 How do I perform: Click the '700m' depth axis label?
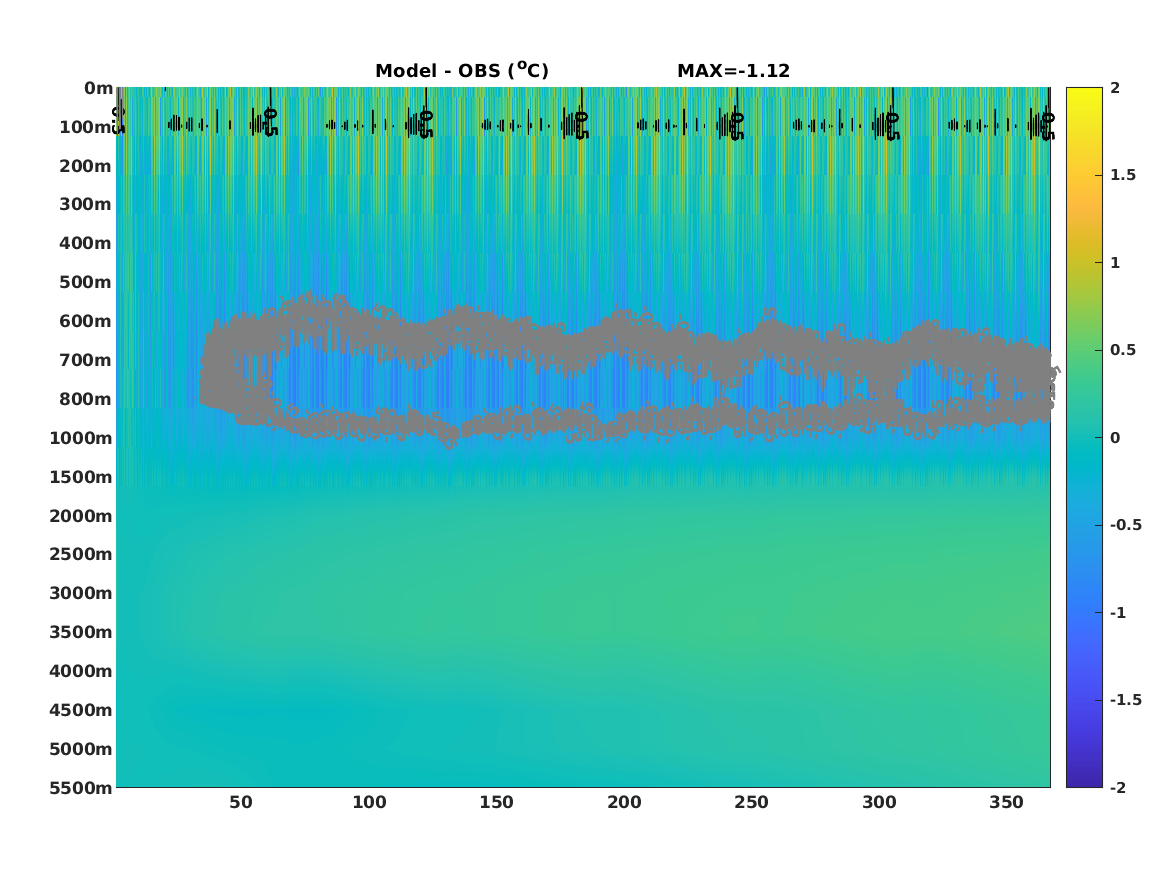tap(86, 360)
